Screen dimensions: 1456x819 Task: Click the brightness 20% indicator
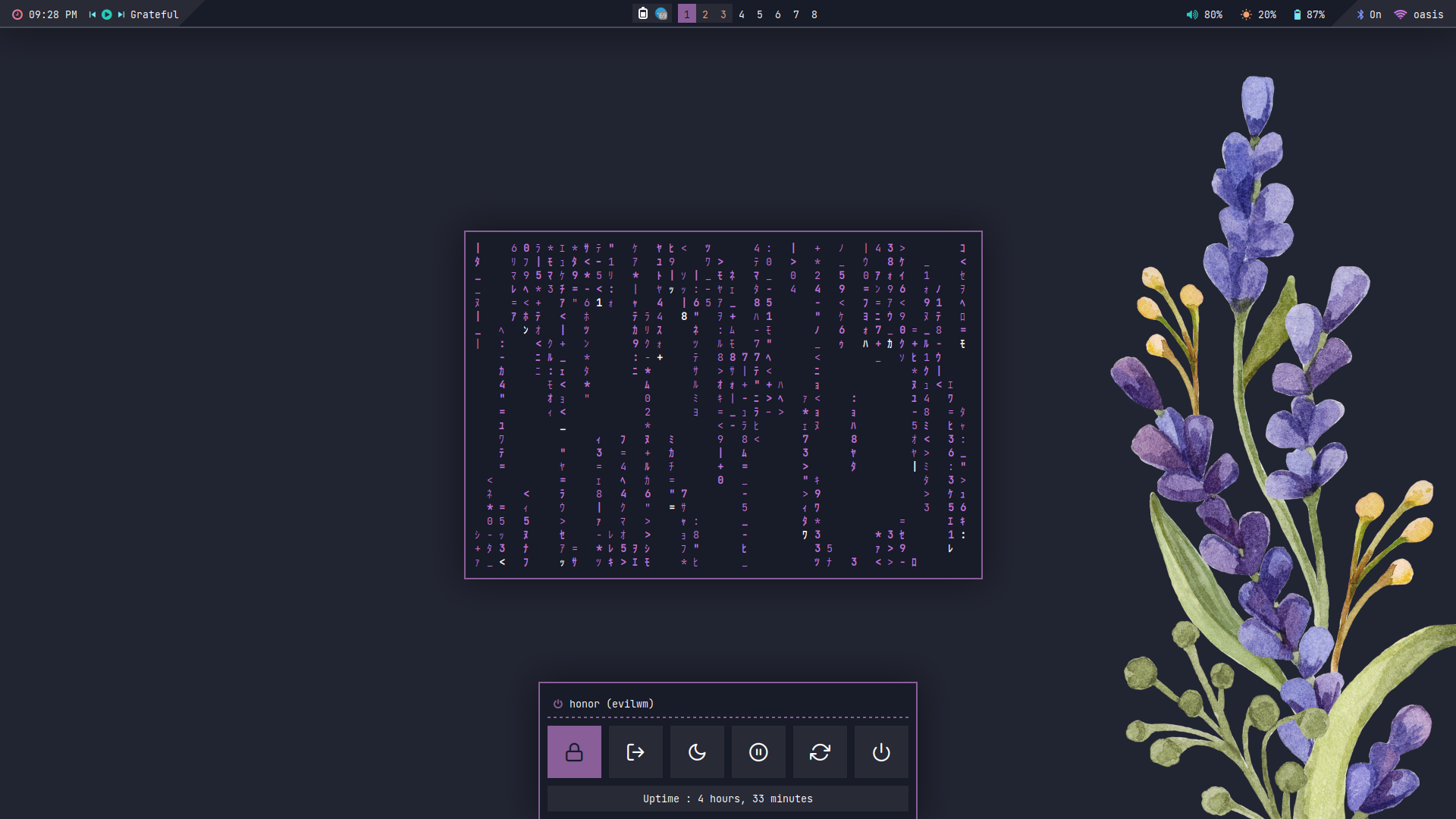click(x=1258, y=14)
